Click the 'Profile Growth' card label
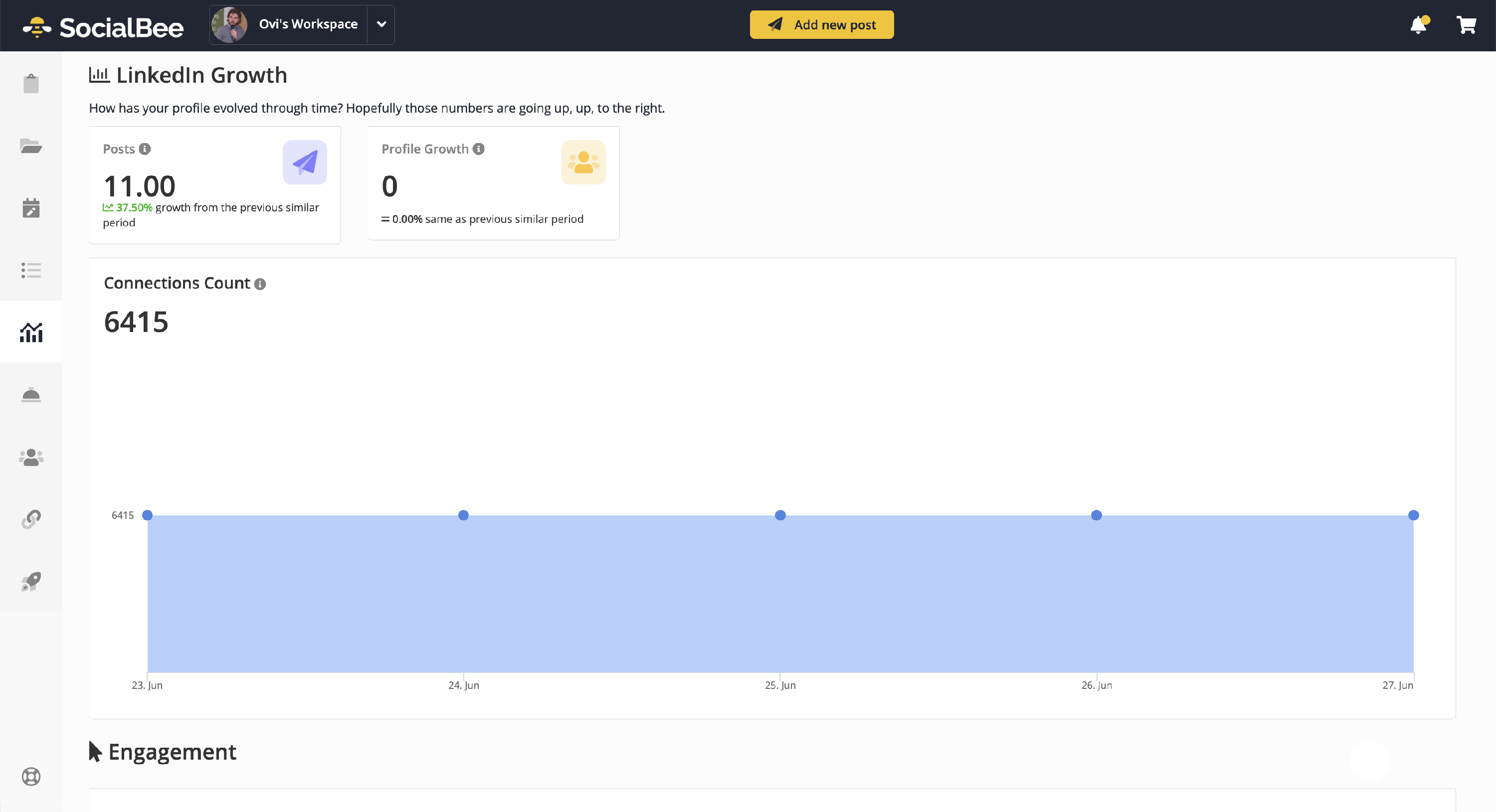The width and height of the screenshot is (1496, 812). point(424,149)
